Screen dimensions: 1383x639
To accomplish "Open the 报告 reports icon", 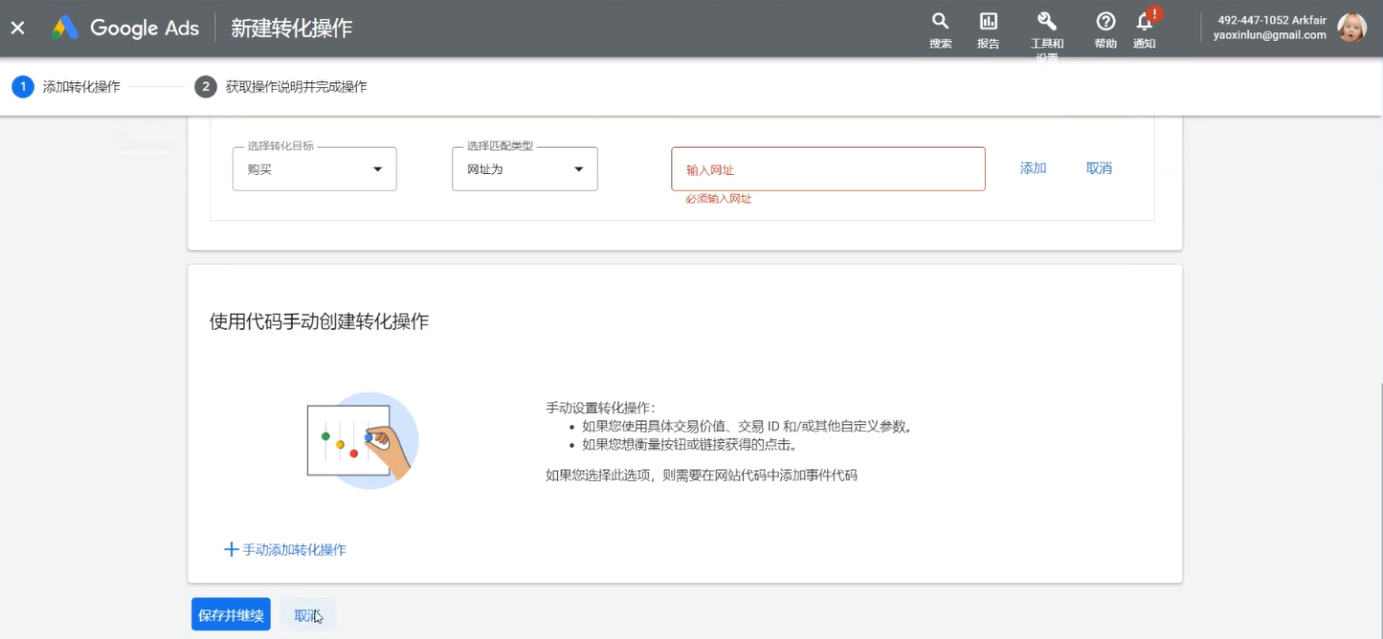I will [988, 27].
